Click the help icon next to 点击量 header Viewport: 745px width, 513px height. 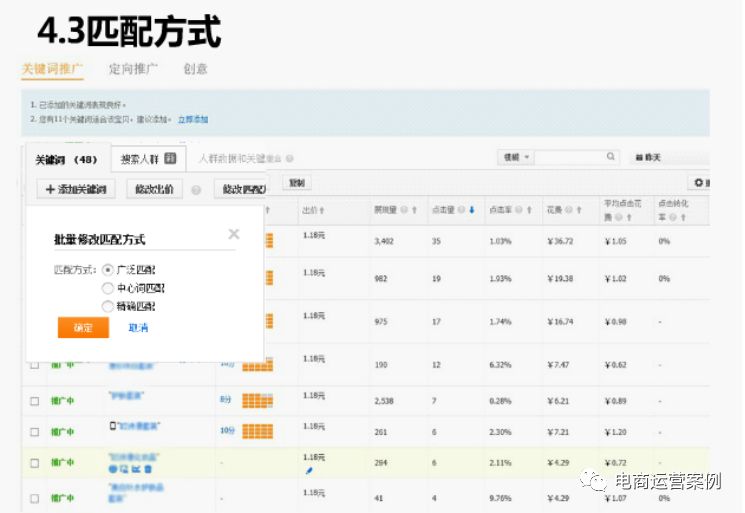tap(461, 209)
